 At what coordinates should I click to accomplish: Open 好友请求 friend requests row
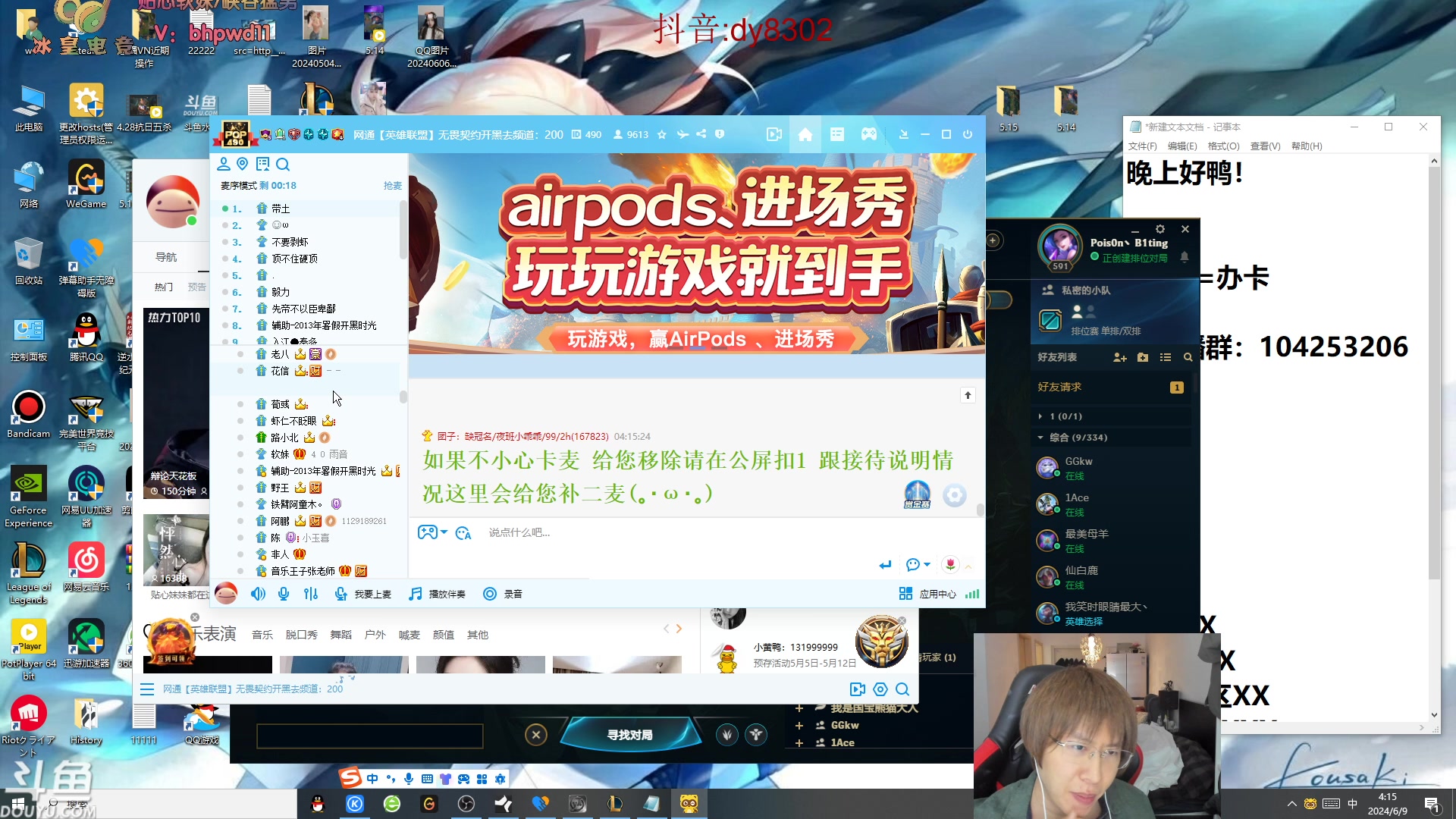pos(1112,387)
